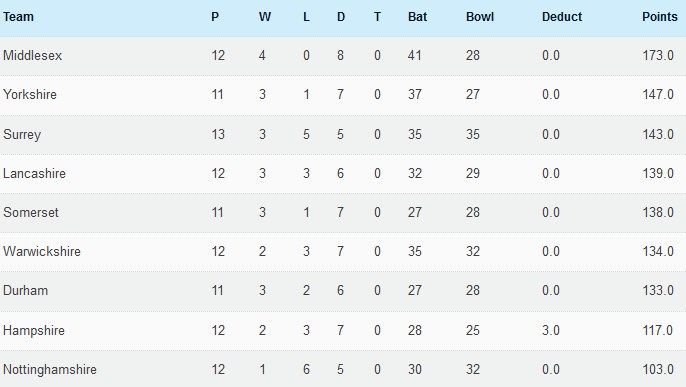Click Hampshire's 3.0 deduction value

pos(551,330)
